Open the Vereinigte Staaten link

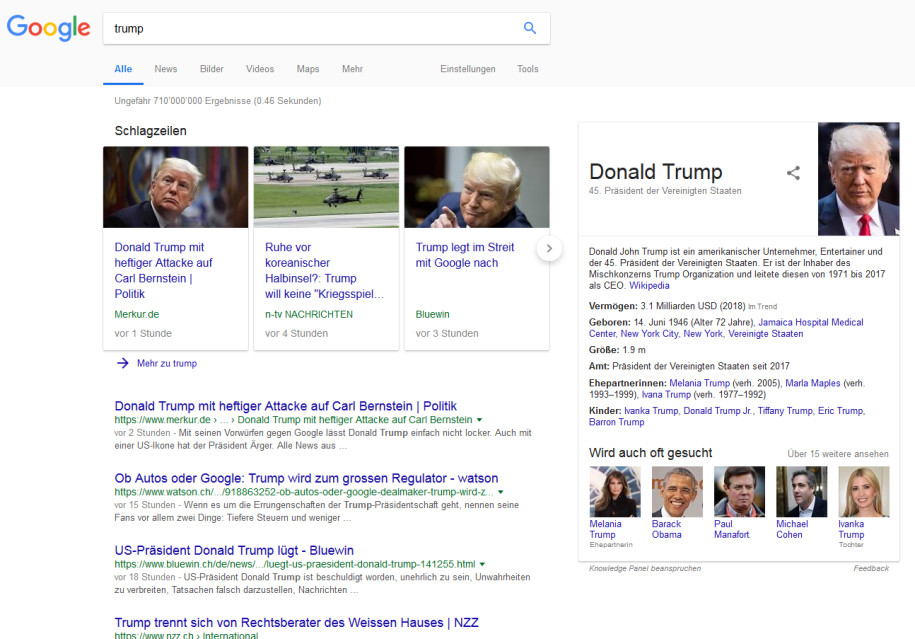(766, 334)
